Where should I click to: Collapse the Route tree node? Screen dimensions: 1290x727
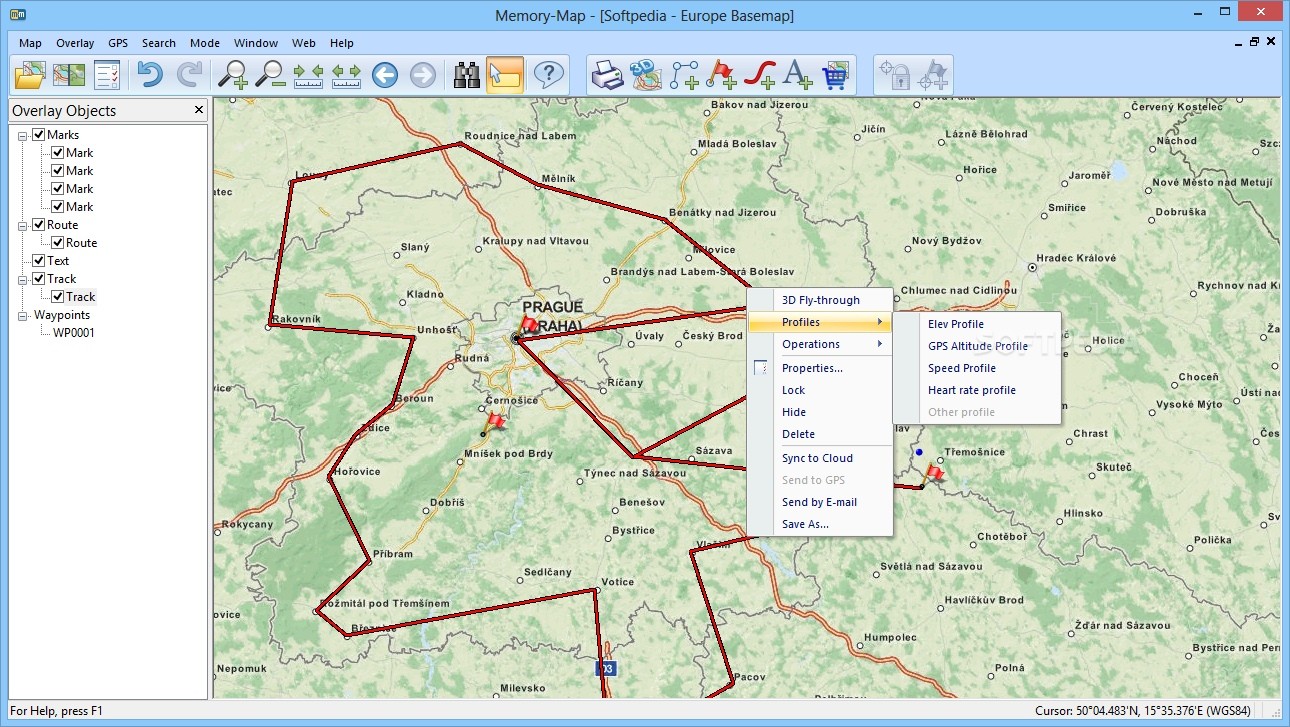coord(22,225)
